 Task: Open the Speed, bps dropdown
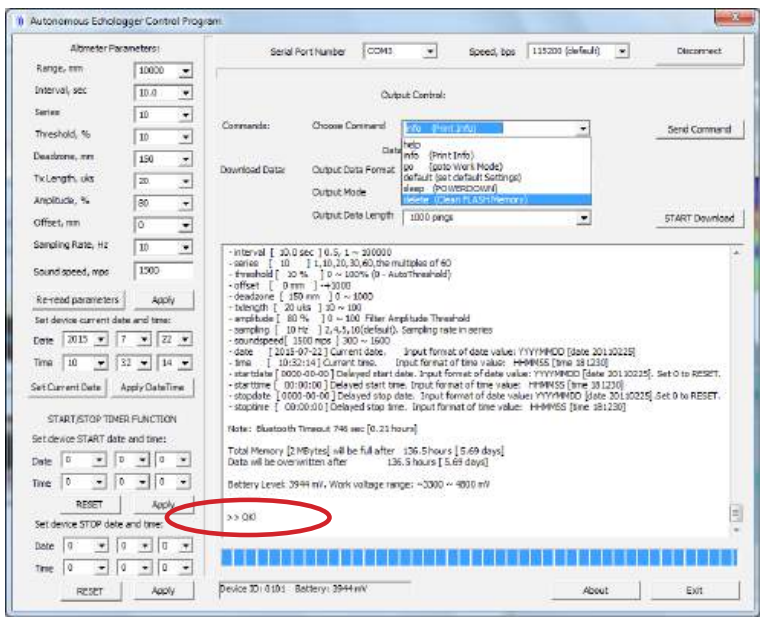click(622, 51)
